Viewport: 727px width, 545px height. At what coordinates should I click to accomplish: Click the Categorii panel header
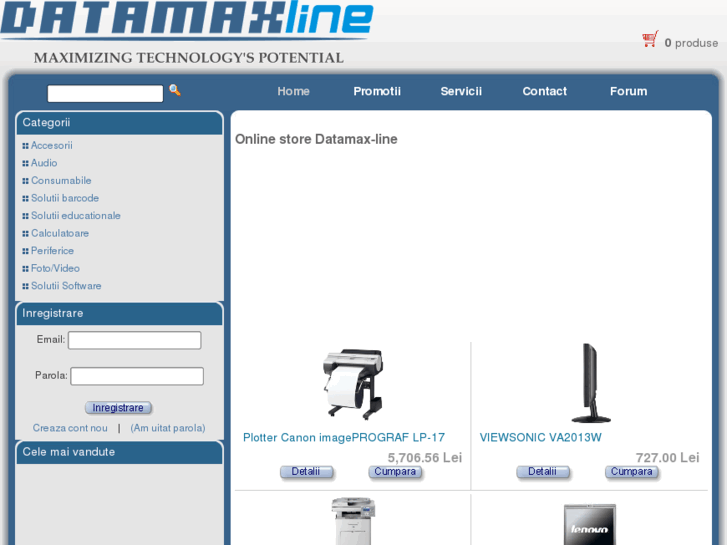(x=120, y=123)
